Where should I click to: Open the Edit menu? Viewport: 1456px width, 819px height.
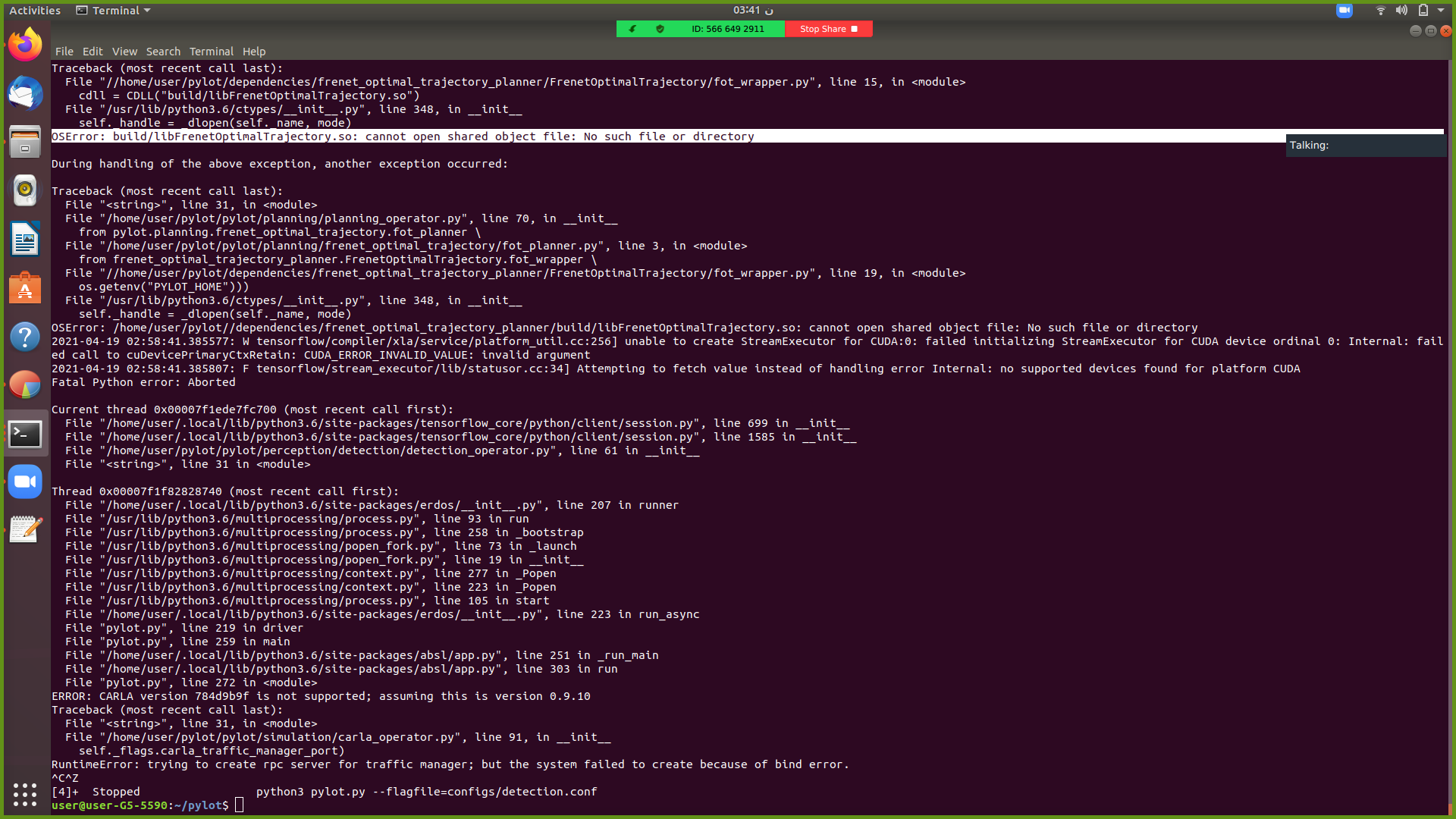pos(93,52)
